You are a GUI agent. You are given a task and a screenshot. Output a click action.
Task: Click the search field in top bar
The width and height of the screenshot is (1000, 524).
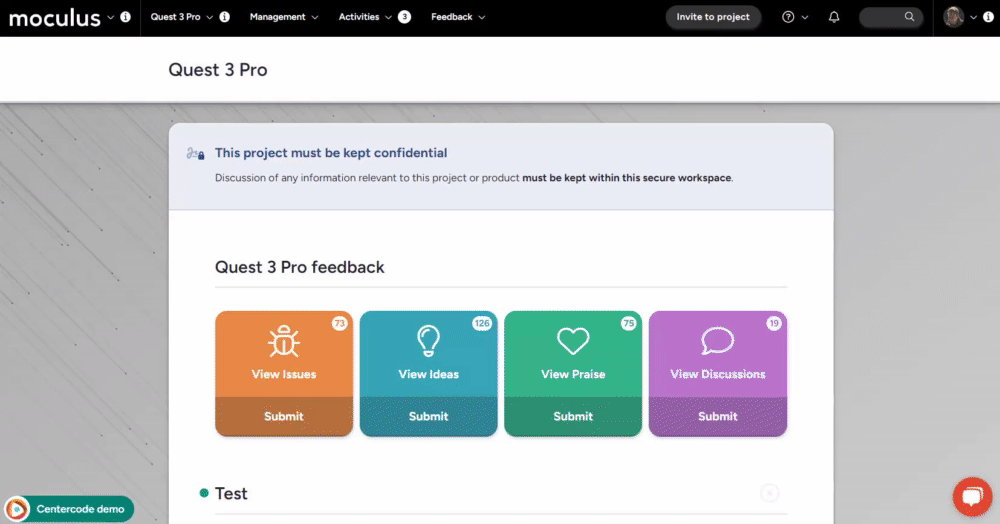tap(891, 17)
